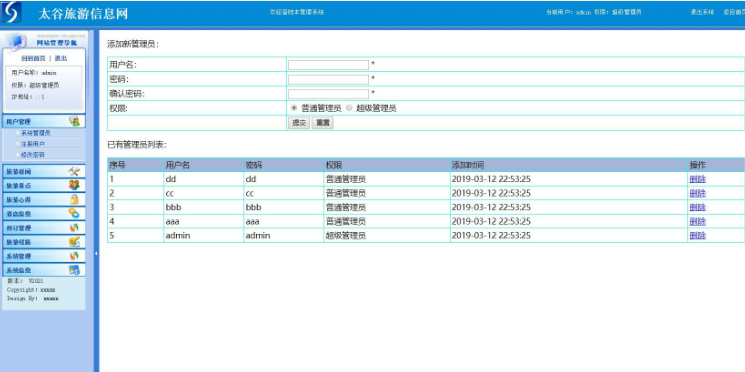
Task: Click the site logo at the top left
Action: (x=11, y=12)
